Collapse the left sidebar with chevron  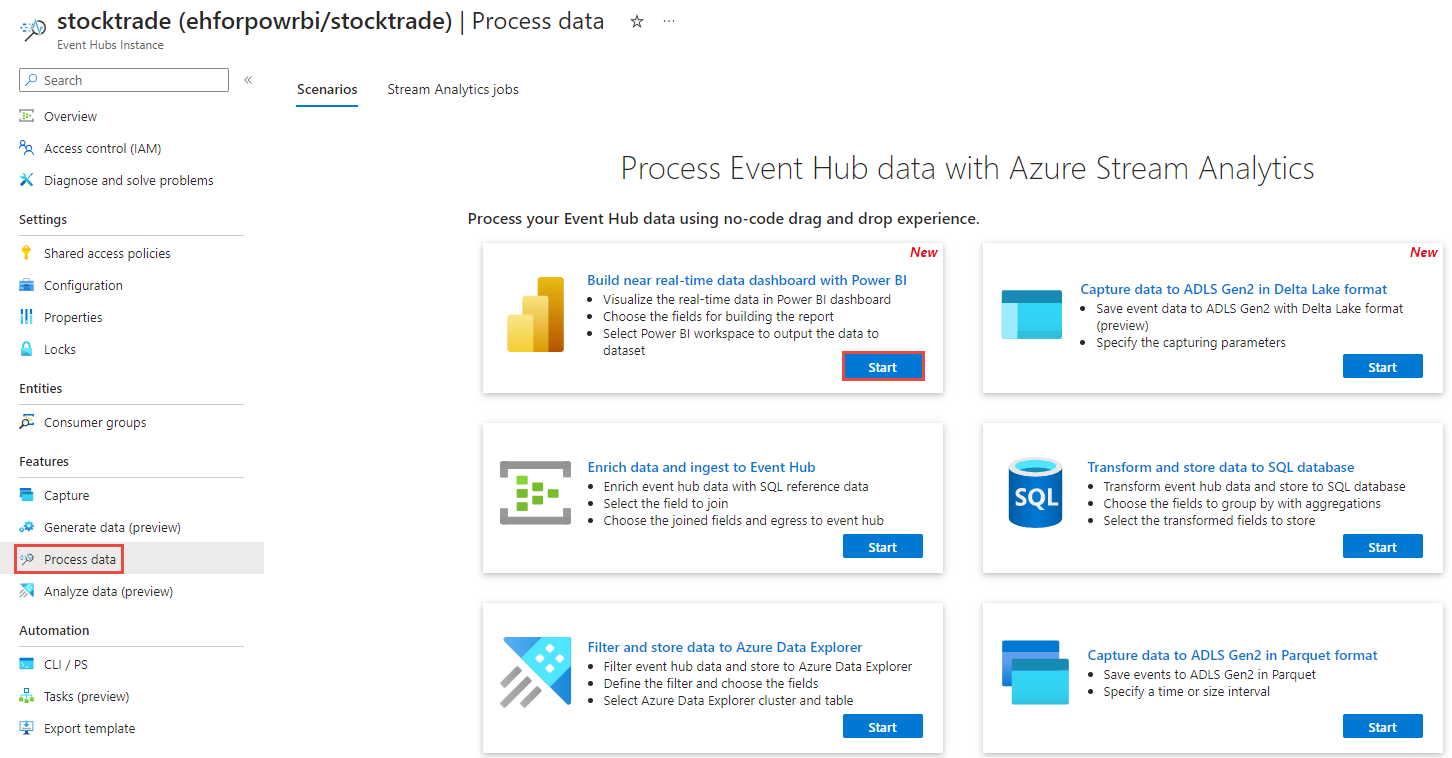248,80
